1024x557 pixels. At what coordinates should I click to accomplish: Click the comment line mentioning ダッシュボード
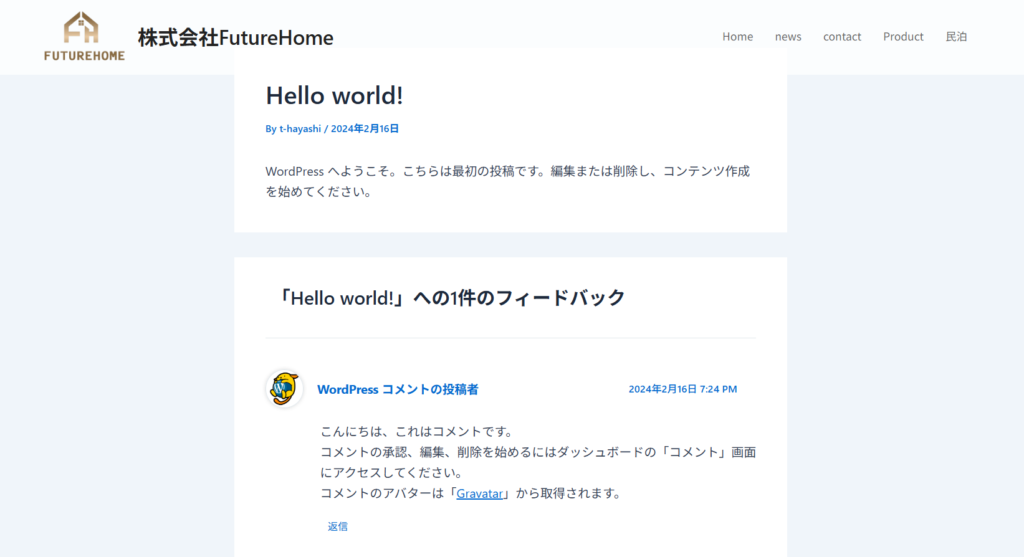[x=537, y=452]
